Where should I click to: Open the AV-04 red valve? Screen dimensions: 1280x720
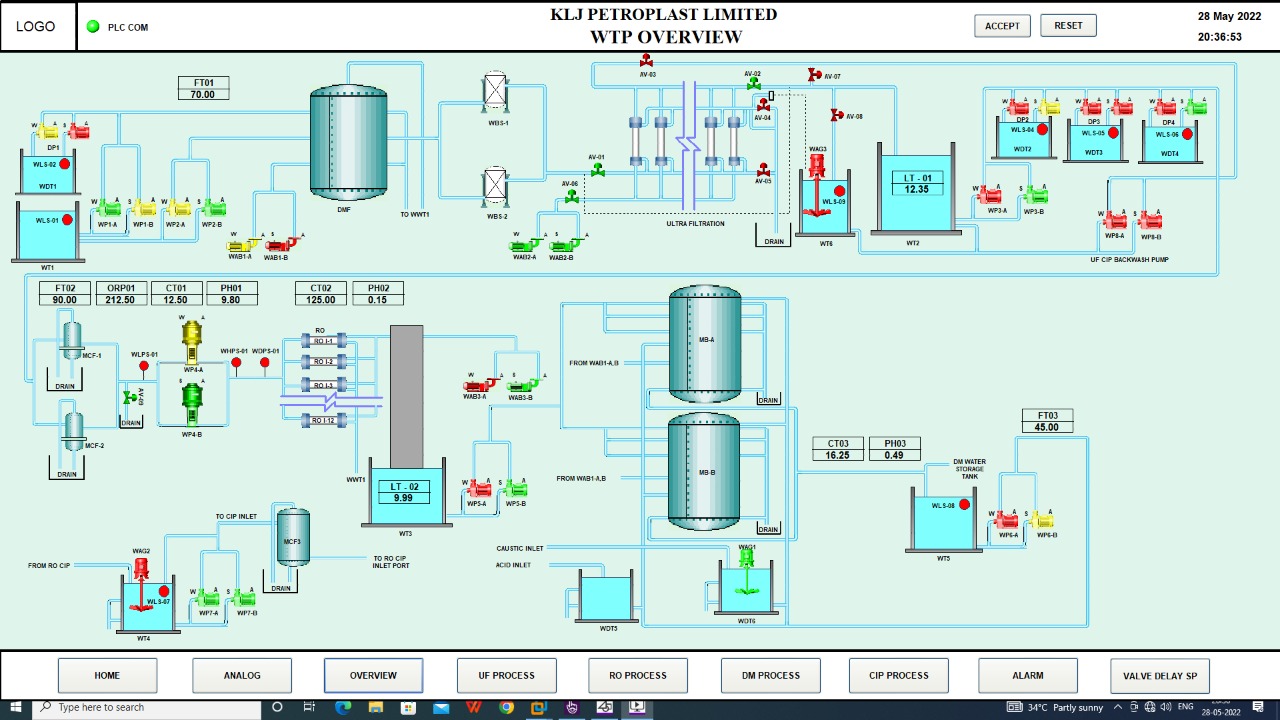pyautogui.click(x=763, y=105)
